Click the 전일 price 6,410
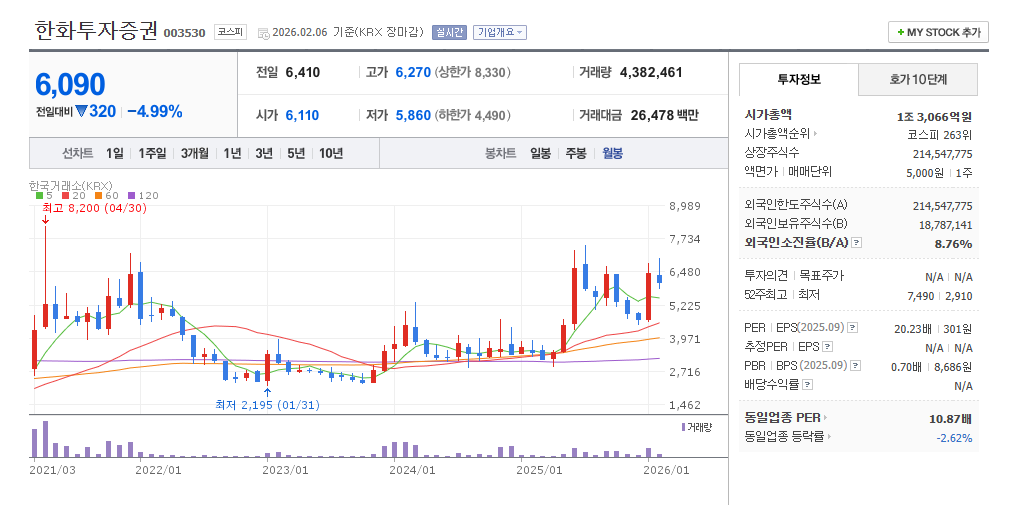1009x505 pixels. 302,73
